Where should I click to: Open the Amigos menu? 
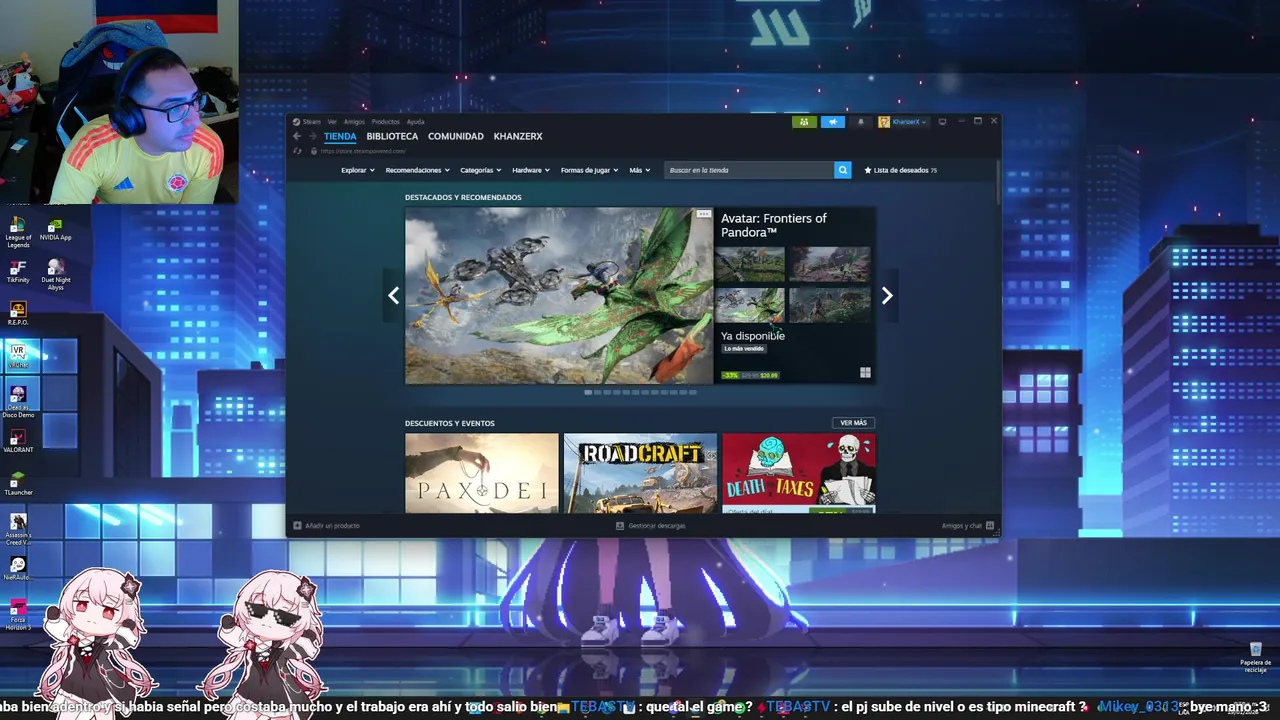click(x=354, y=122)
